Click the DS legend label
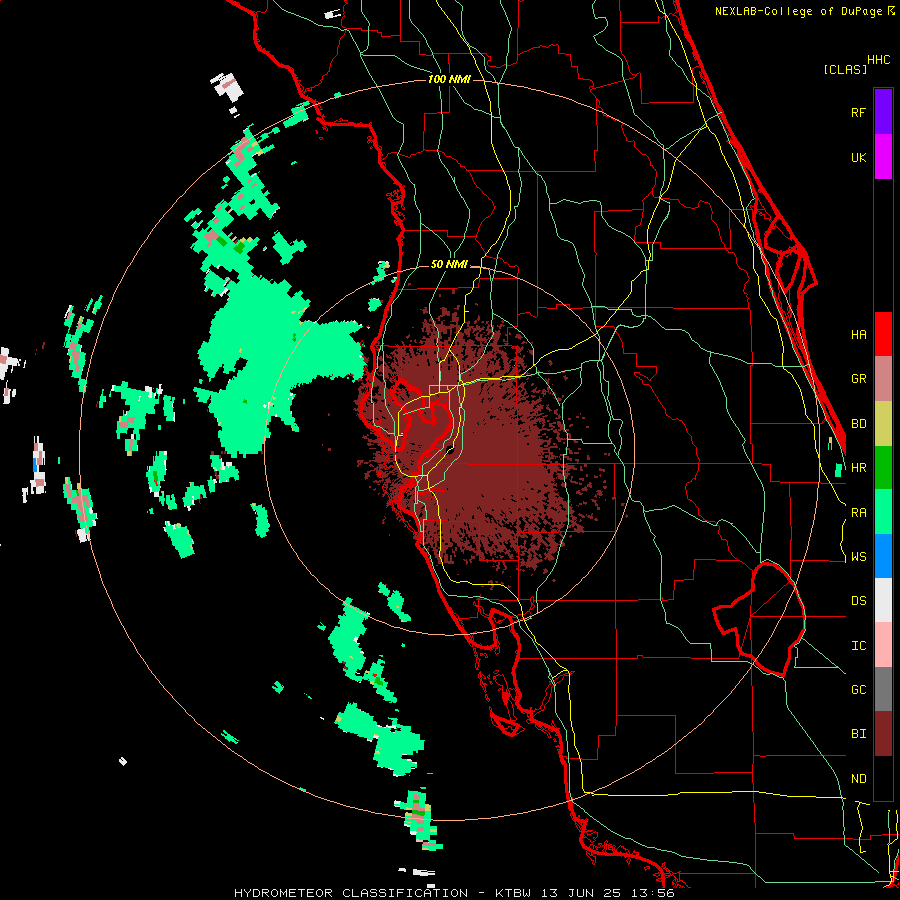900x900 pixels. click(x=859, y=600)
